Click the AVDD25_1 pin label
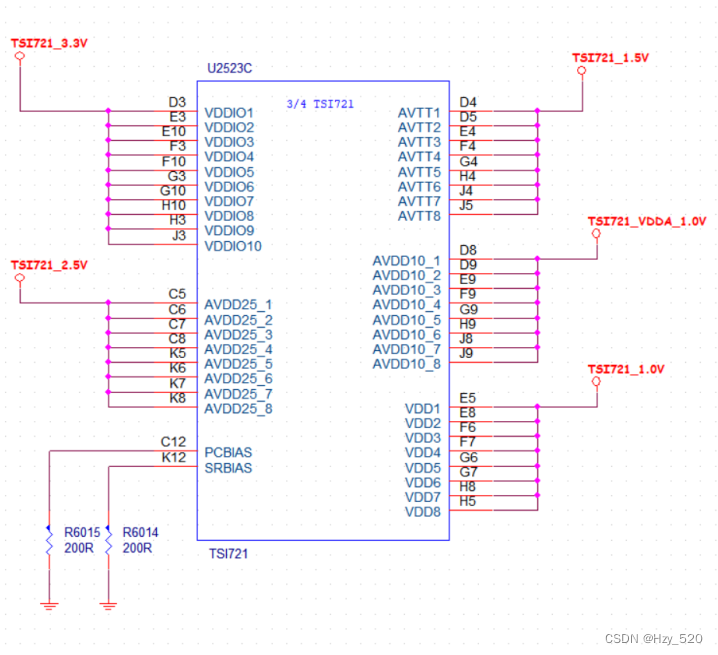Screen dimensions: 718x655 [238, 304]
